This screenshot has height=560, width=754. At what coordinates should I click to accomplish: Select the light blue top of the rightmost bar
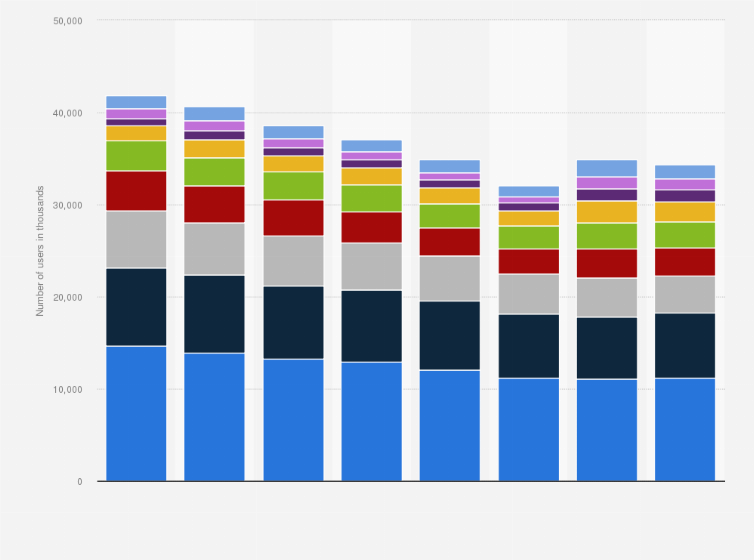685,172
